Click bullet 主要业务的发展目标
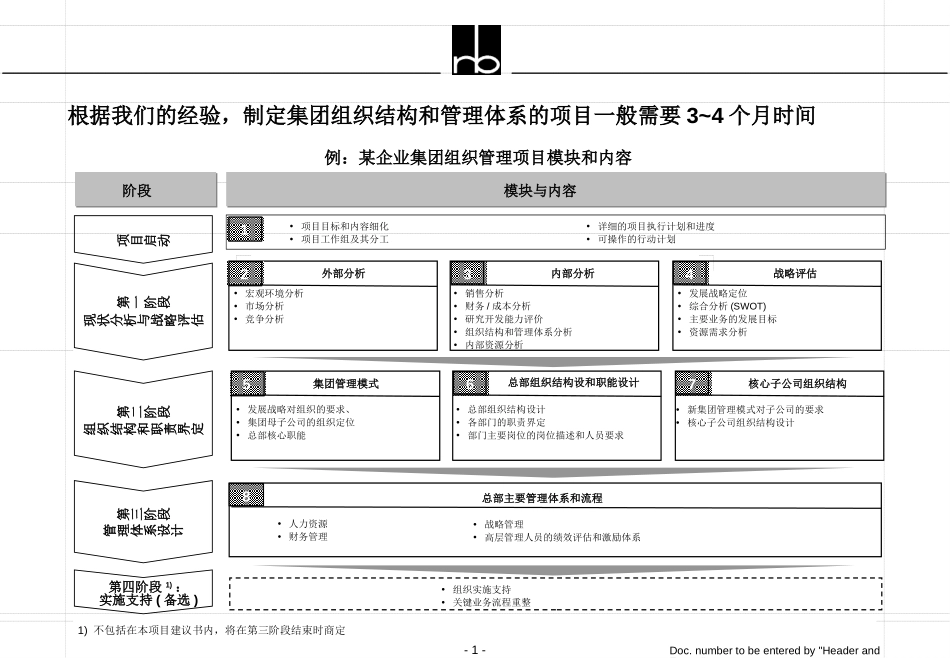The image size is (950, 658). 732,319
